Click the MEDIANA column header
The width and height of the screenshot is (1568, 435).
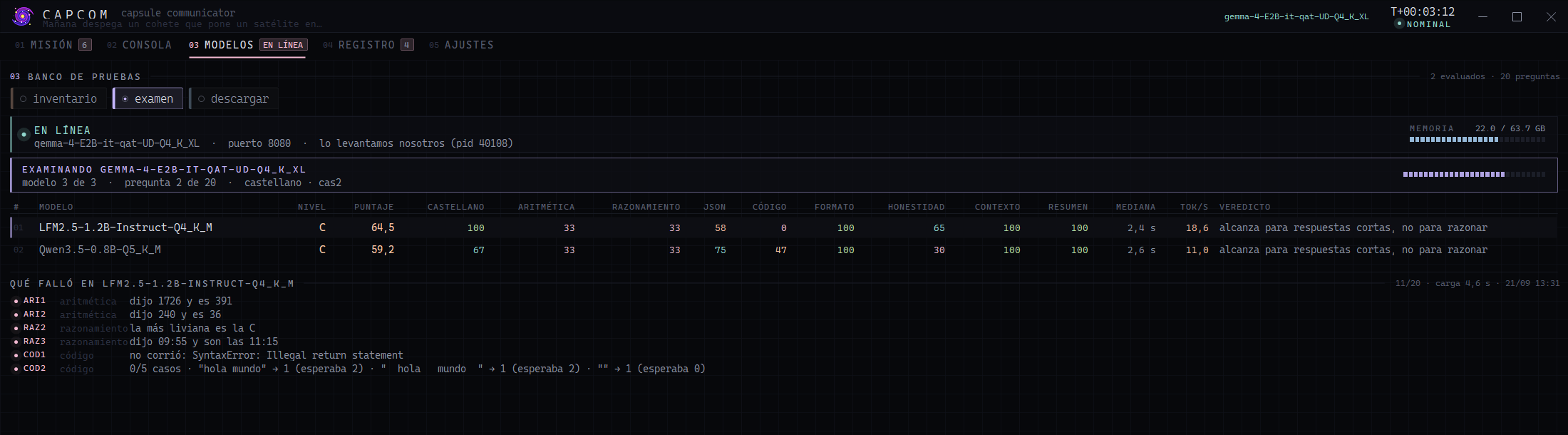pyautogui.click(x=1136, y=207)
